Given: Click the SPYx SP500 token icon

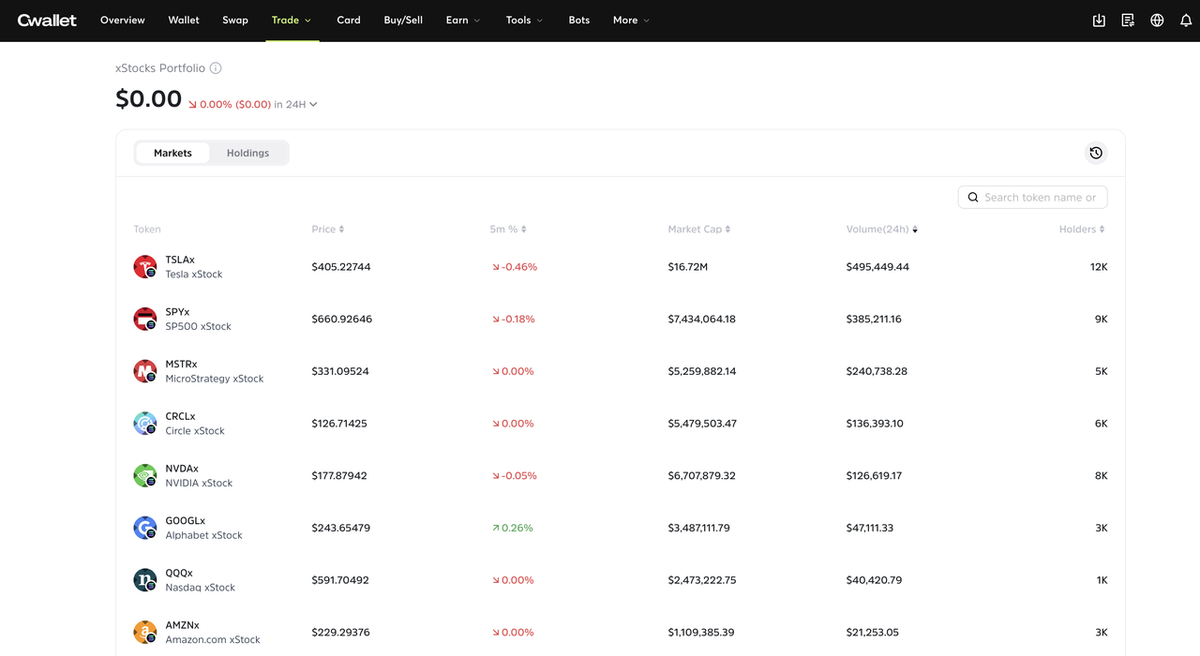Looking at the screenshot, I should tap(145, 319).
